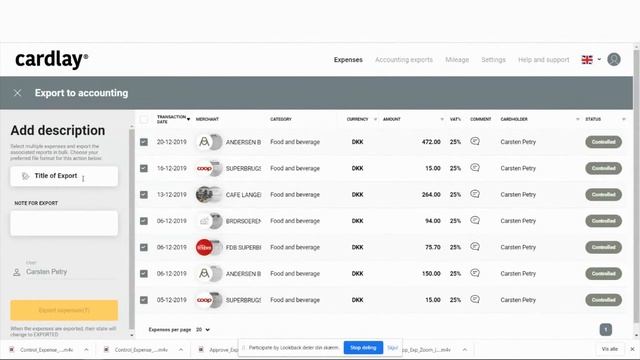This screenshot has width=640, height=360.
Task: Change Expenses per page dropdown
Action: pos(203,329)
